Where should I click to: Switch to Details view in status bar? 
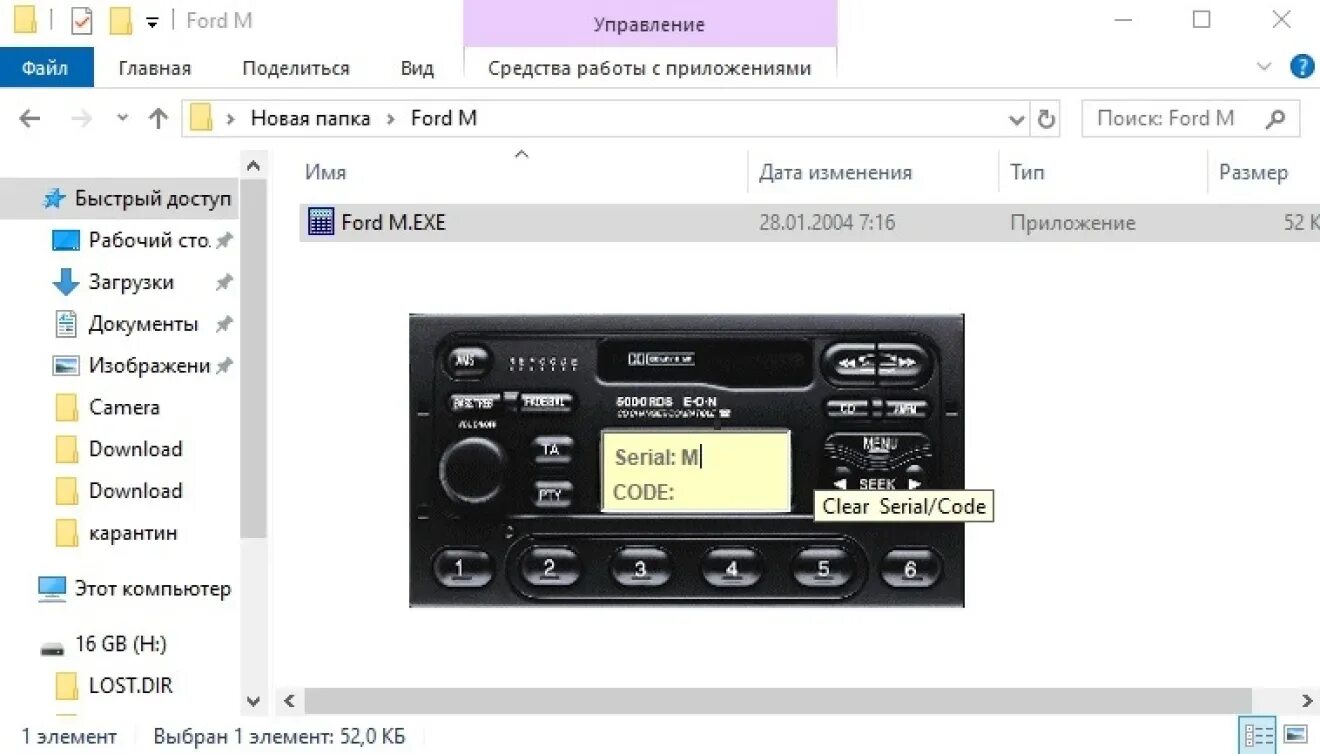click(1257, 734)
